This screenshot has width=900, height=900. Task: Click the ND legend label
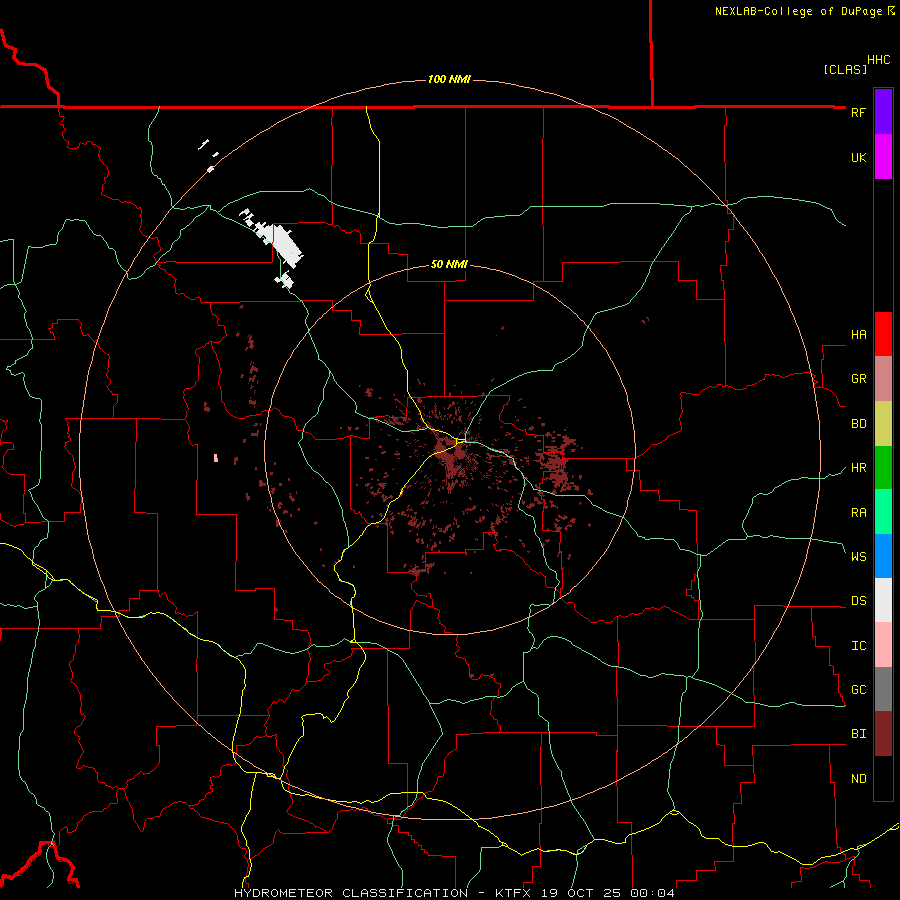point(858,778)
